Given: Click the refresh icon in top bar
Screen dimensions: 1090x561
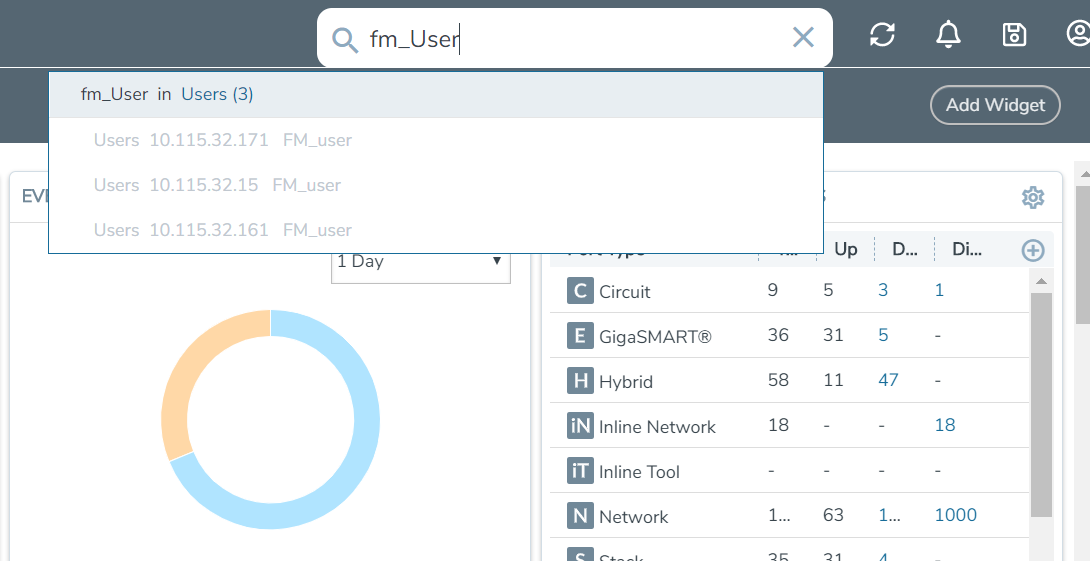Looking at the screenshot, I should click(882, 34).
